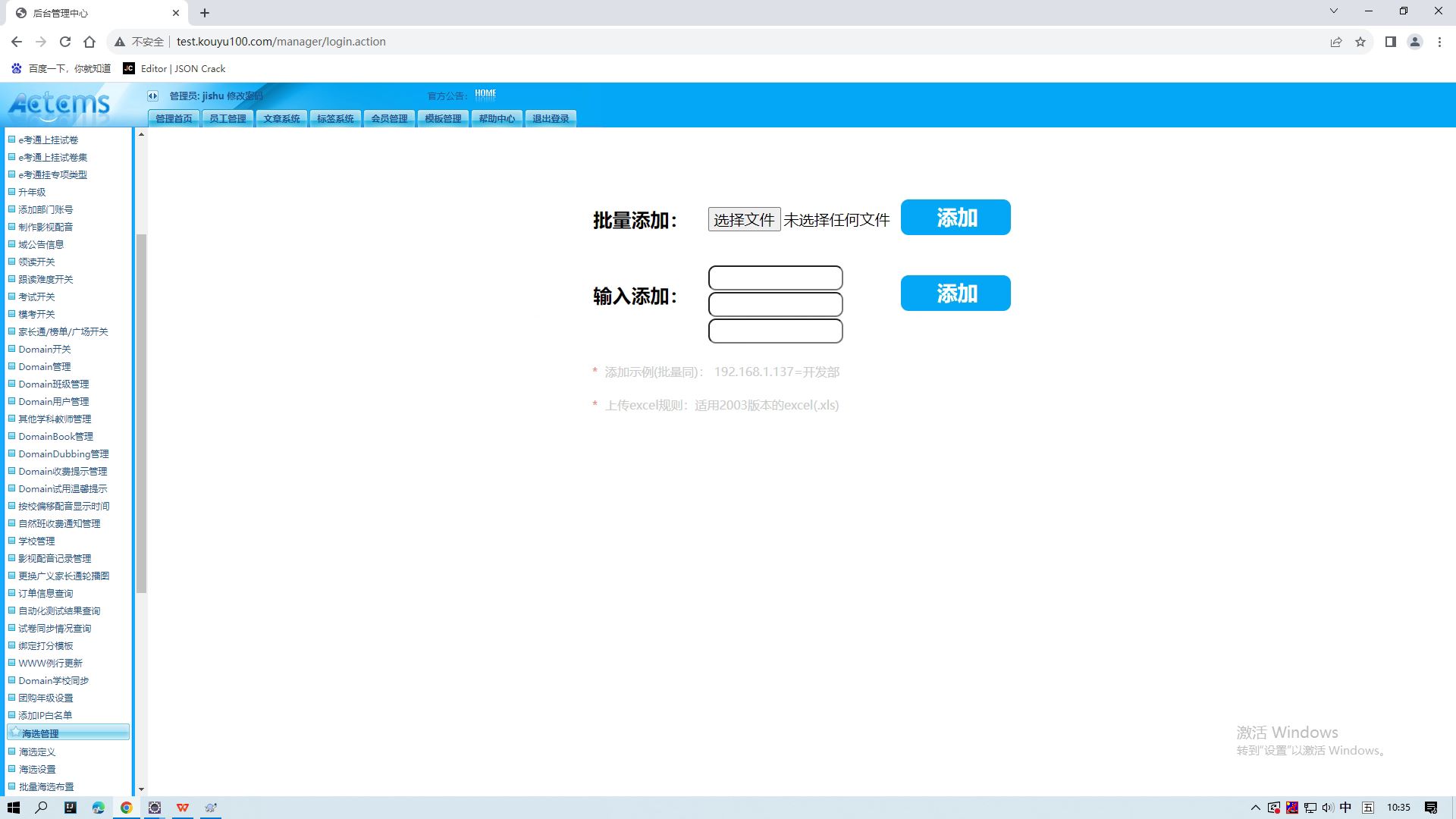Open 海选设置 in sidebar
The image size is (1456, 819).
[x=37, y=769]
